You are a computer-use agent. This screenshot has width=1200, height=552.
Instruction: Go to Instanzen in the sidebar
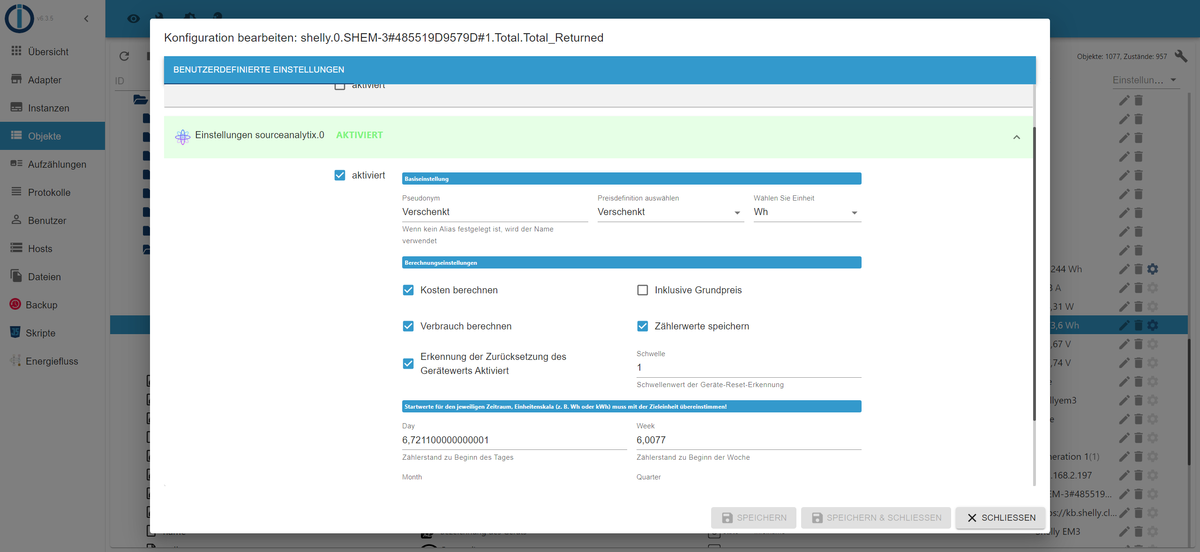[52, 108]
